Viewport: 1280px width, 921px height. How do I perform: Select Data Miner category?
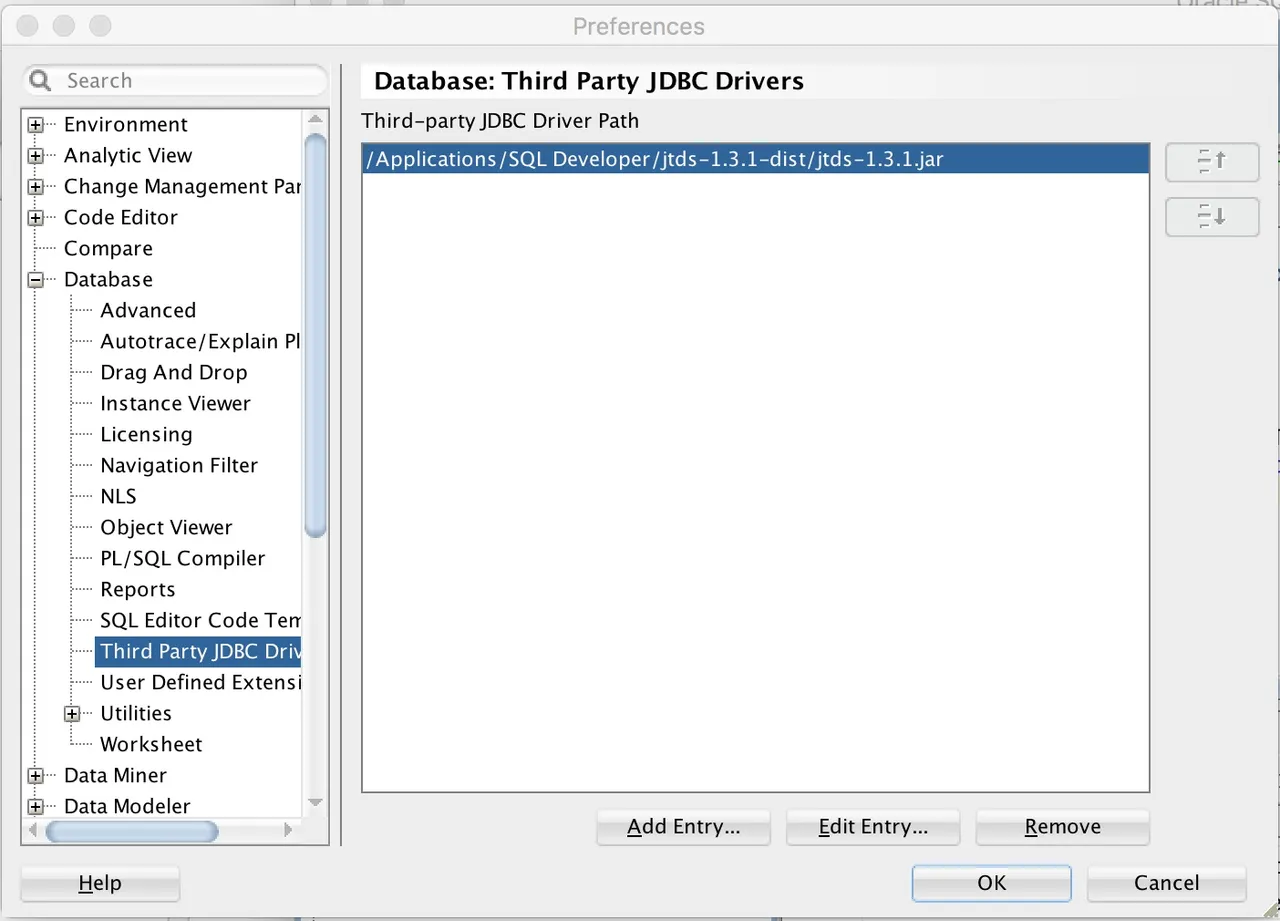click(x=115, y=776)
